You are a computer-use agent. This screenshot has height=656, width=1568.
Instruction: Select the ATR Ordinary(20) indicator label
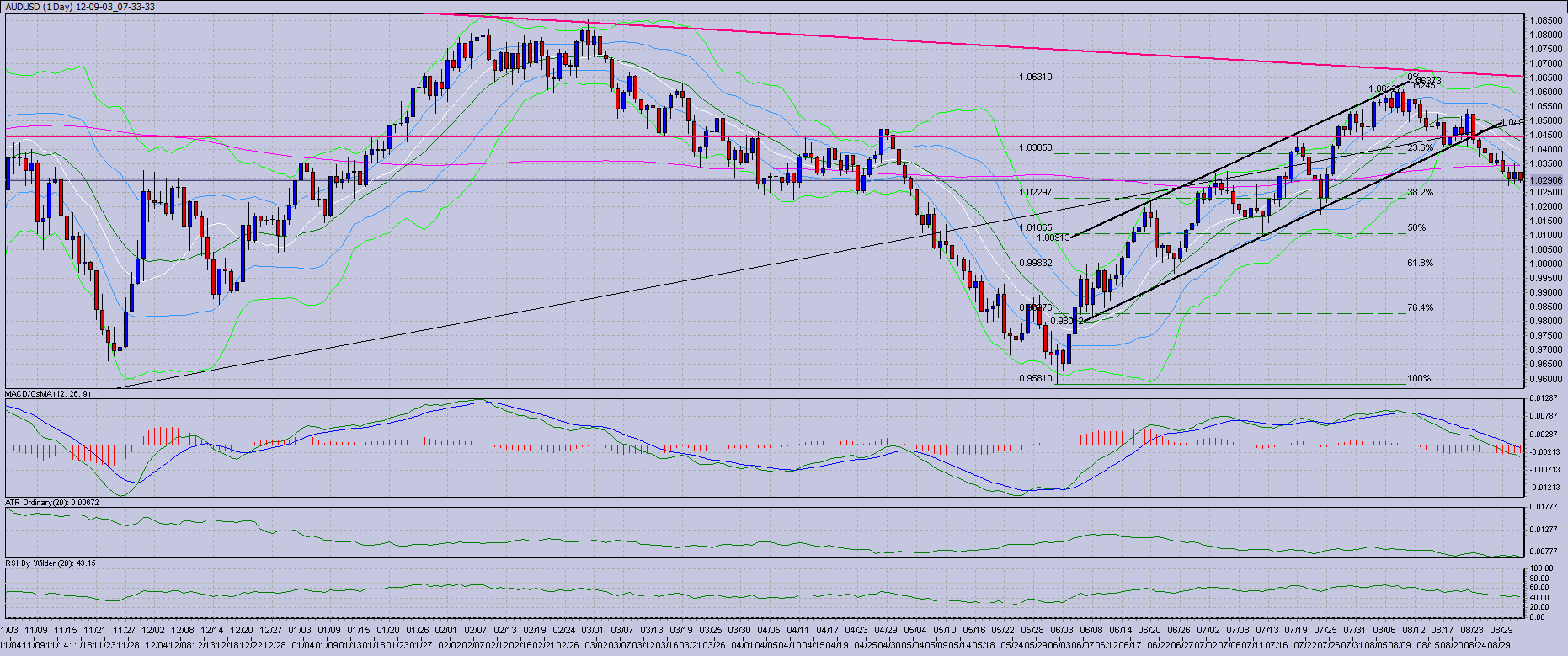pyautogui.click(x=52, y=503)
